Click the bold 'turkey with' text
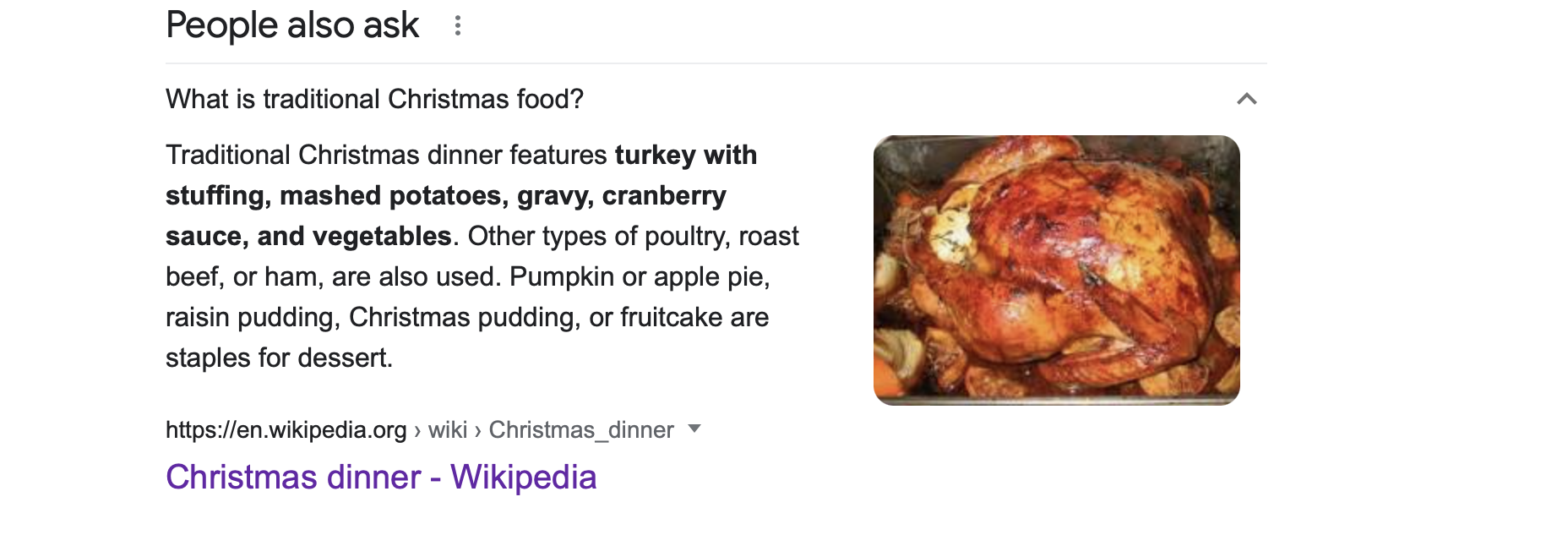 686,155
